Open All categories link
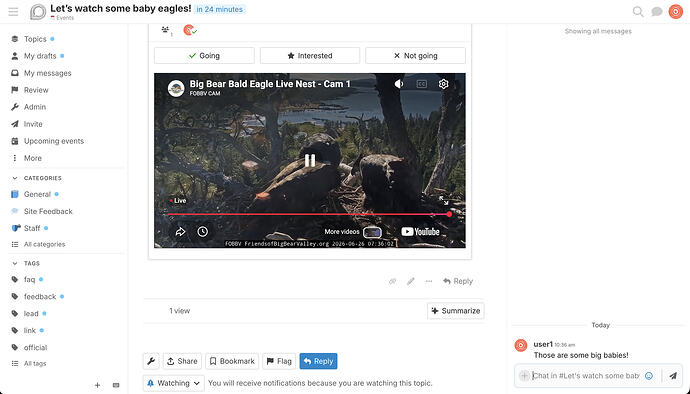Image resolution: width=690 pixels, height=394 pixels. pyautogui.click(x=44, y=244)
